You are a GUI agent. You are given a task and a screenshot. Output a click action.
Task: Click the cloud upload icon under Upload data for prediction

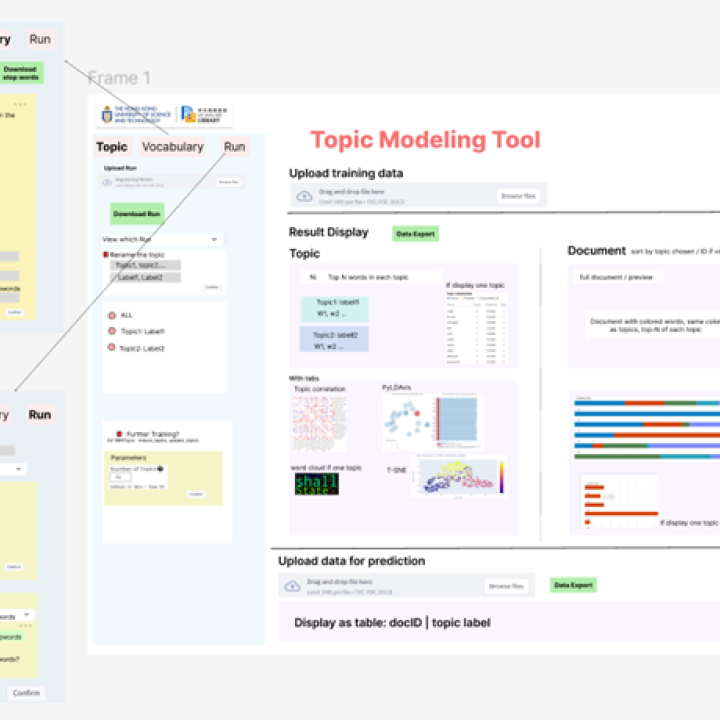click(293, 586)
